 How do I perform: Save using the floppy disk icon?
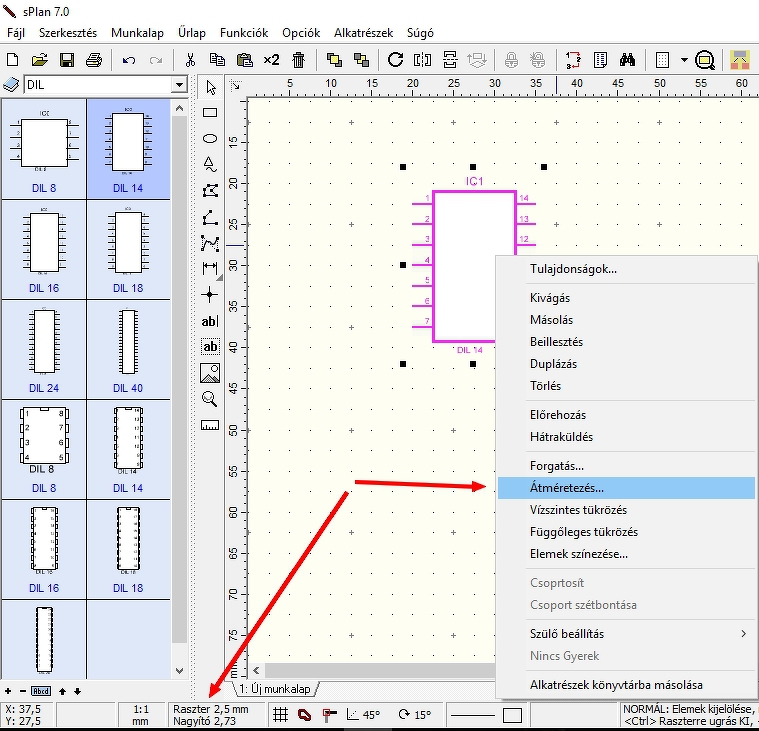pos(67,60)
